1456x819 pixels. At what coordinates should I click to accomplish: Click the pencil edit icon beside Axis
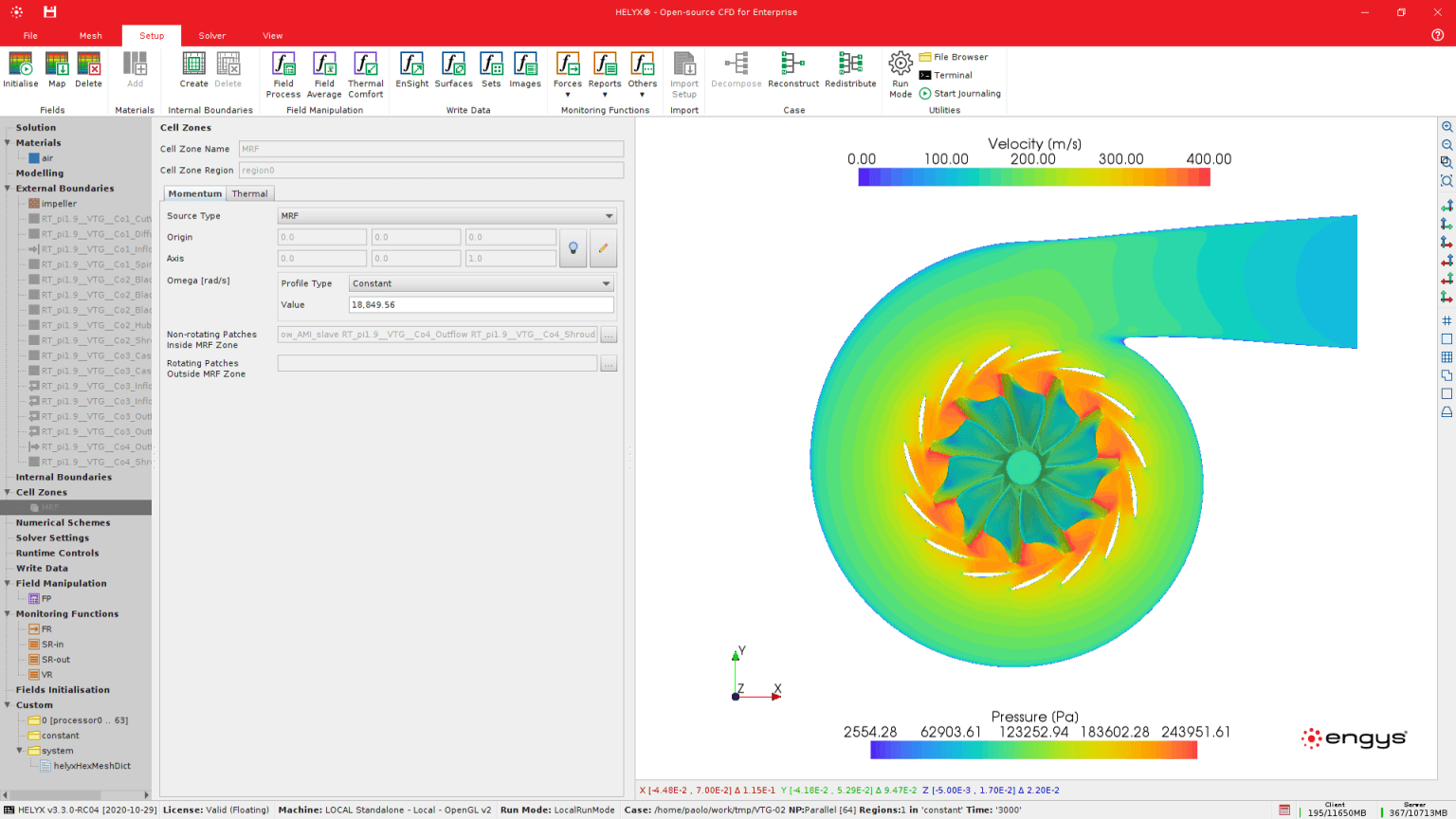tap(603, 248)
